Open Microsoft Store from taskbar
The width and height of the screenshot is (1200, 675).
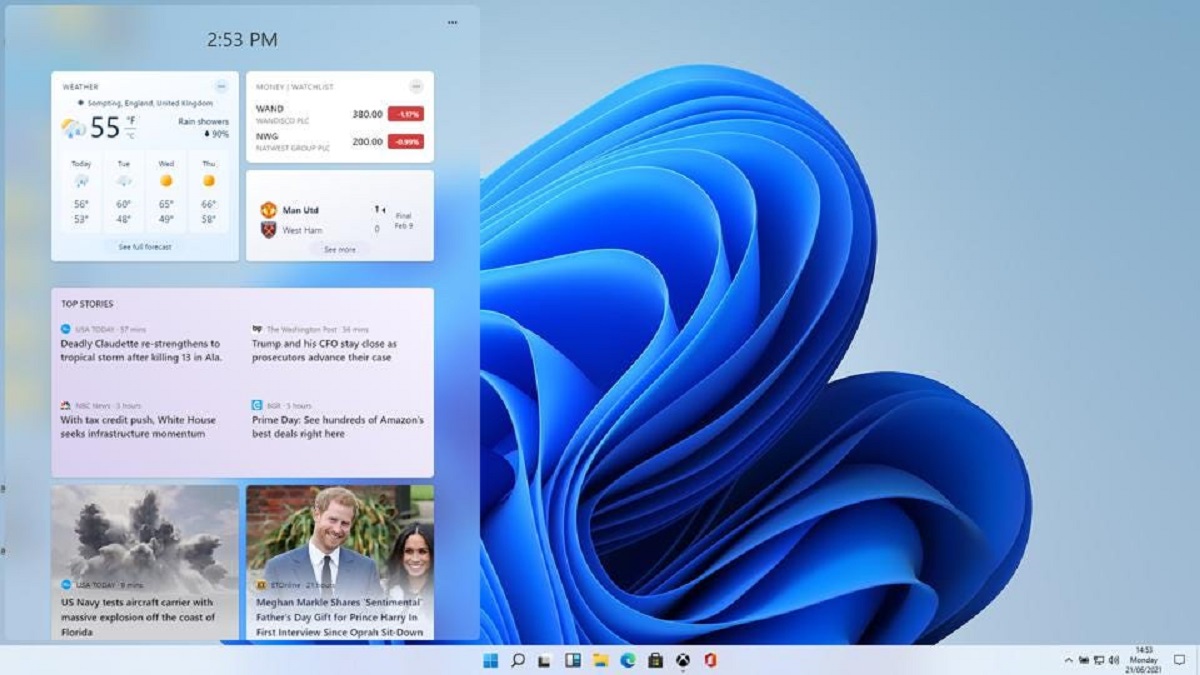pyautogui.click(x=655, y=660)
